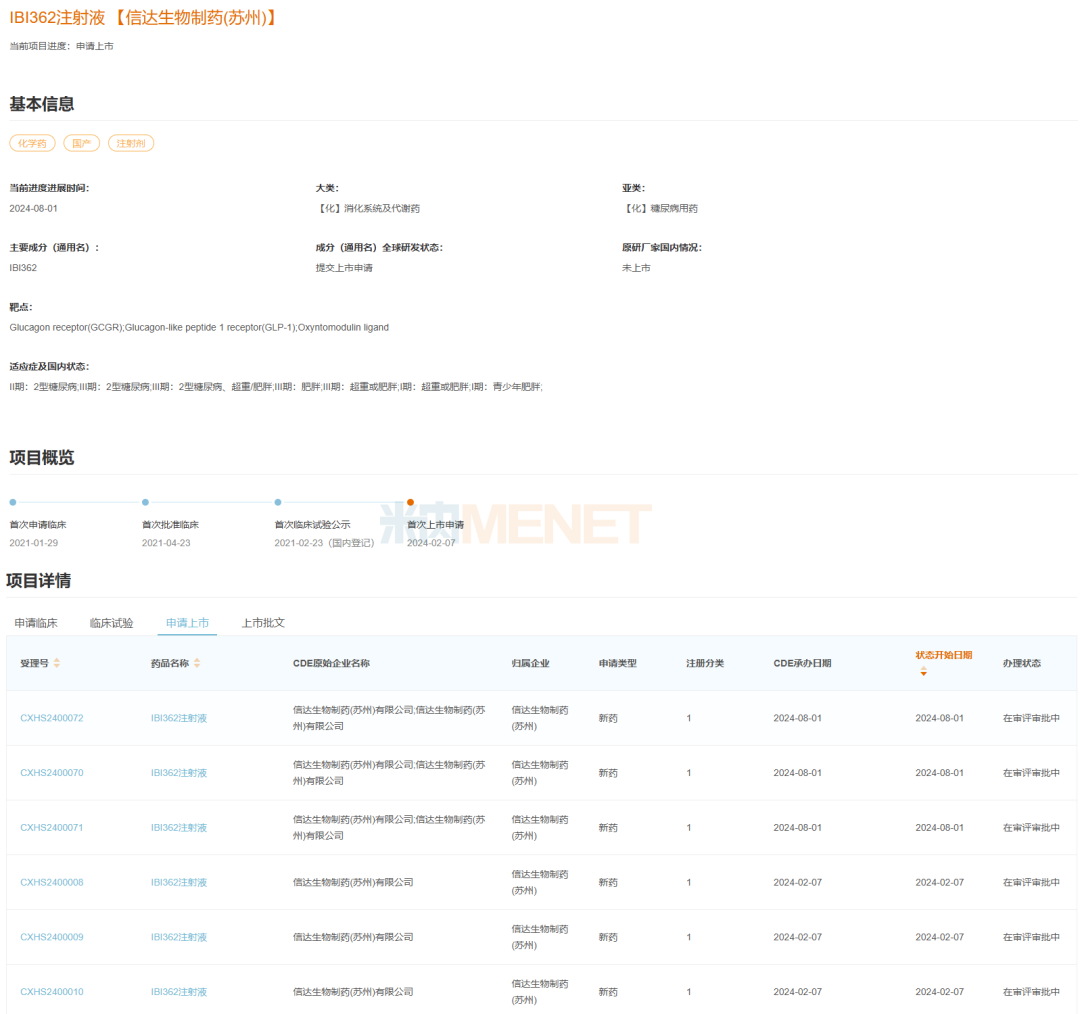Open IBI362注射液 link in CXHS2400009 row
The image size is (1080, 1014).
click(x=179, y=937)
